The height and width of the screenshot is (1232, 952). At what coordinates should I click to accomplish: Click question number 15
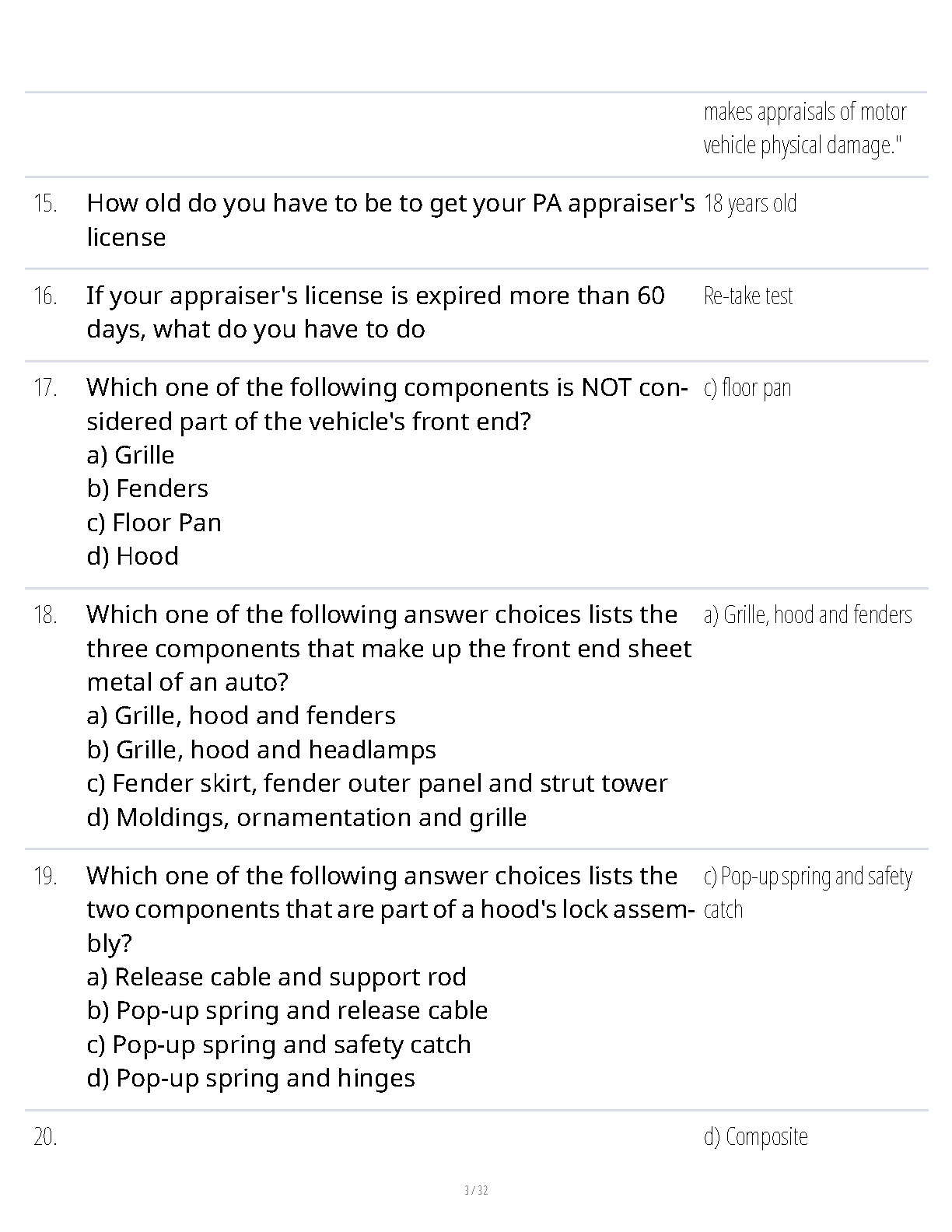45,204
